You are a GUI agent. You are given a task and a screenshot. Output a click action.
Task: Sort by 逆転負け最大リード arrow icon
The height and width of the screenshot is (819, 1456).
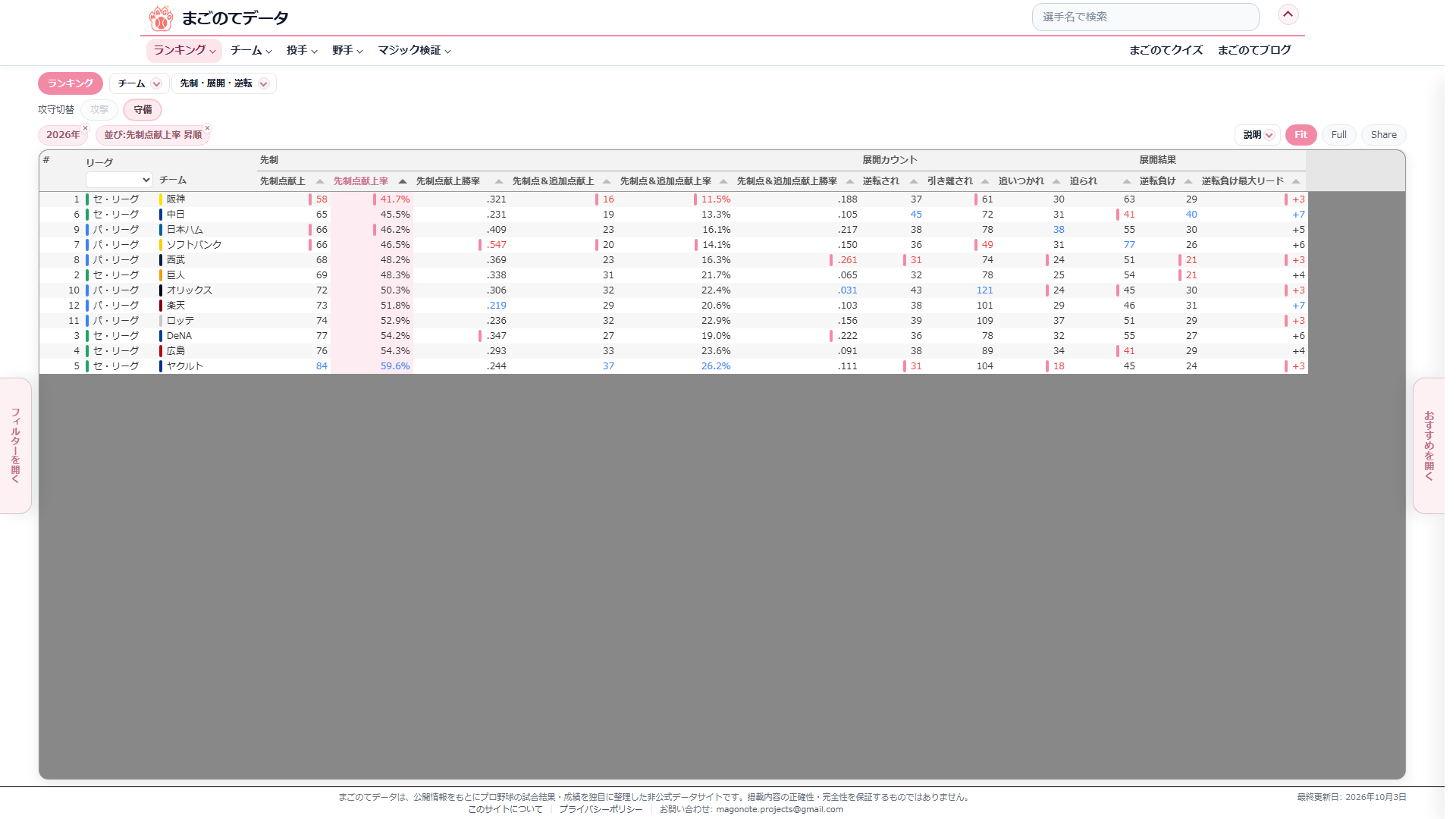coord(1296,181)
